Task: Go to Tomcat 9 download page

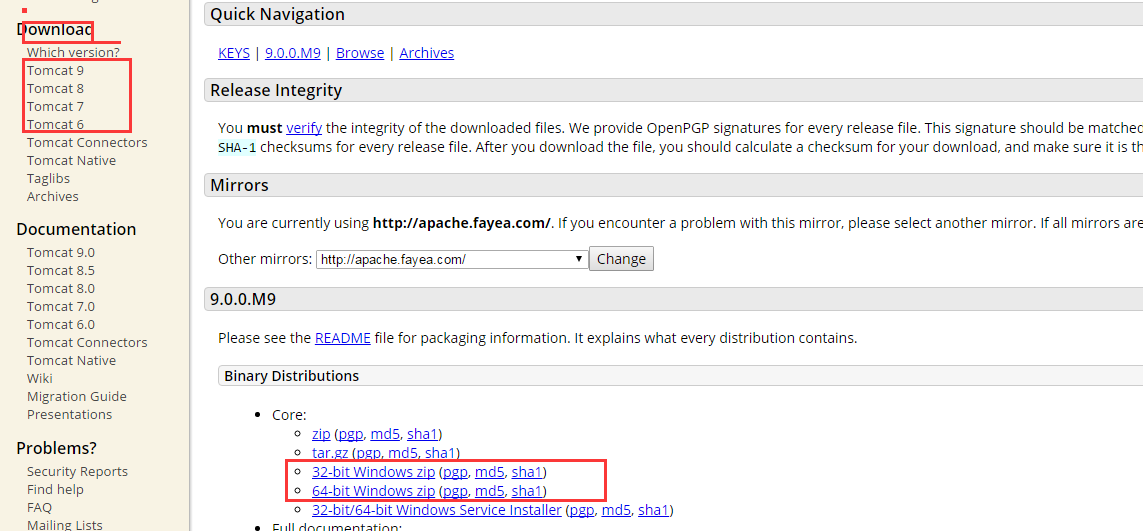Action: click(55, 71)
